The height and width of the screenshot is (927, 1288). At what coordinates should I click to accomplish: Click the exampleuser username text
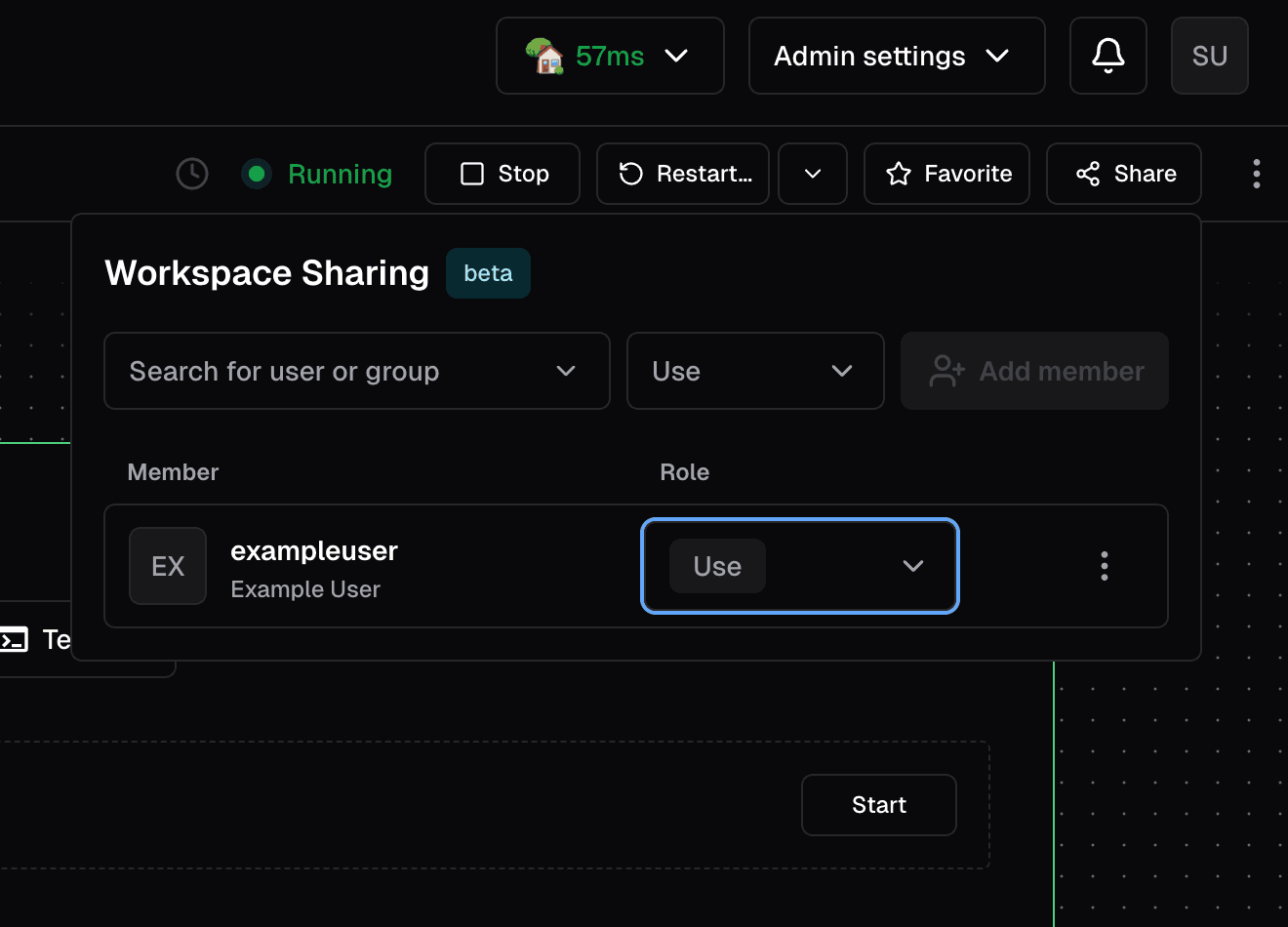314,551
